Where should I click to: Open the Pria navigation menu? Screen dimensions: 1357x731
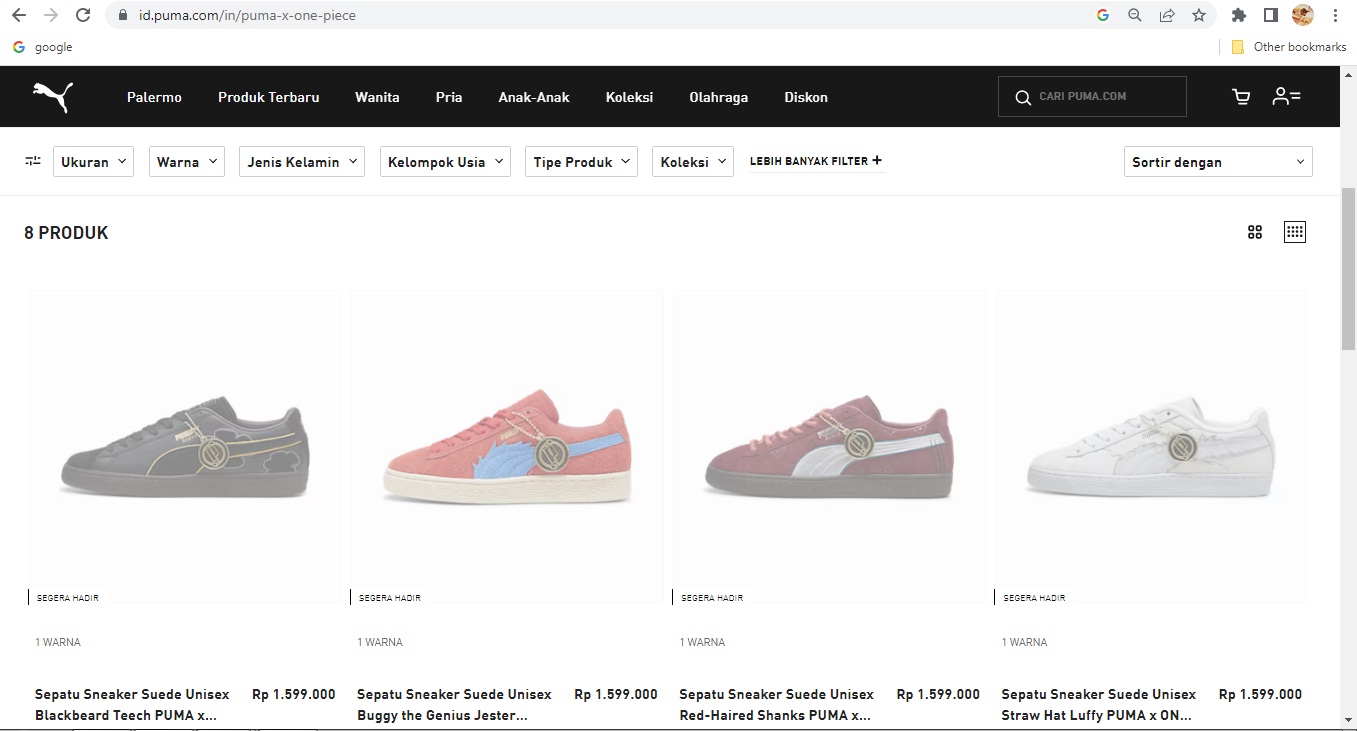tap(449, 97)
